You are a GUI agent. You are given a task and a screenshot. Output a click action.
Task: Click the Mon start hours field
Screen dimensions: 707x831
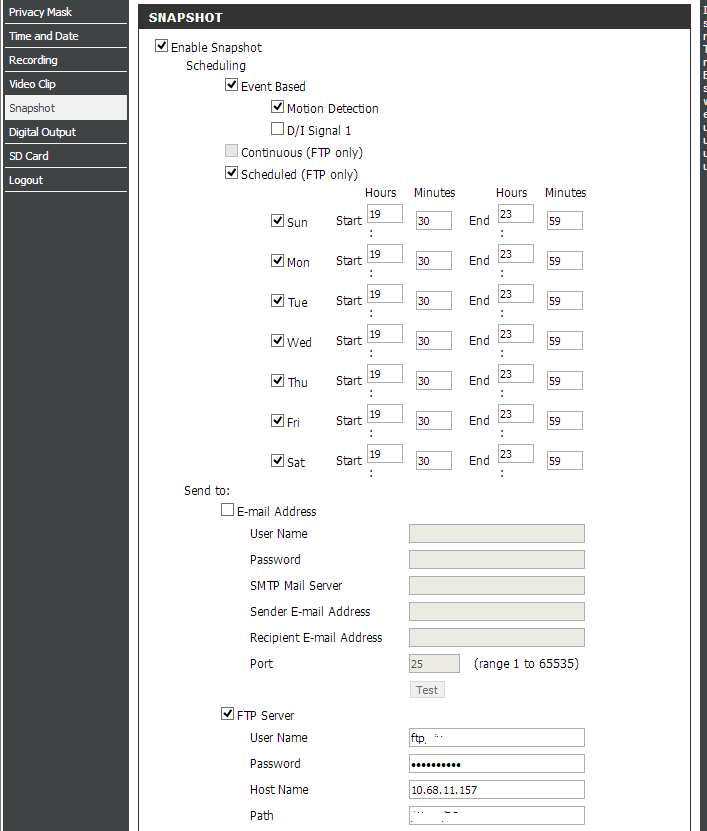coord(384,254)
